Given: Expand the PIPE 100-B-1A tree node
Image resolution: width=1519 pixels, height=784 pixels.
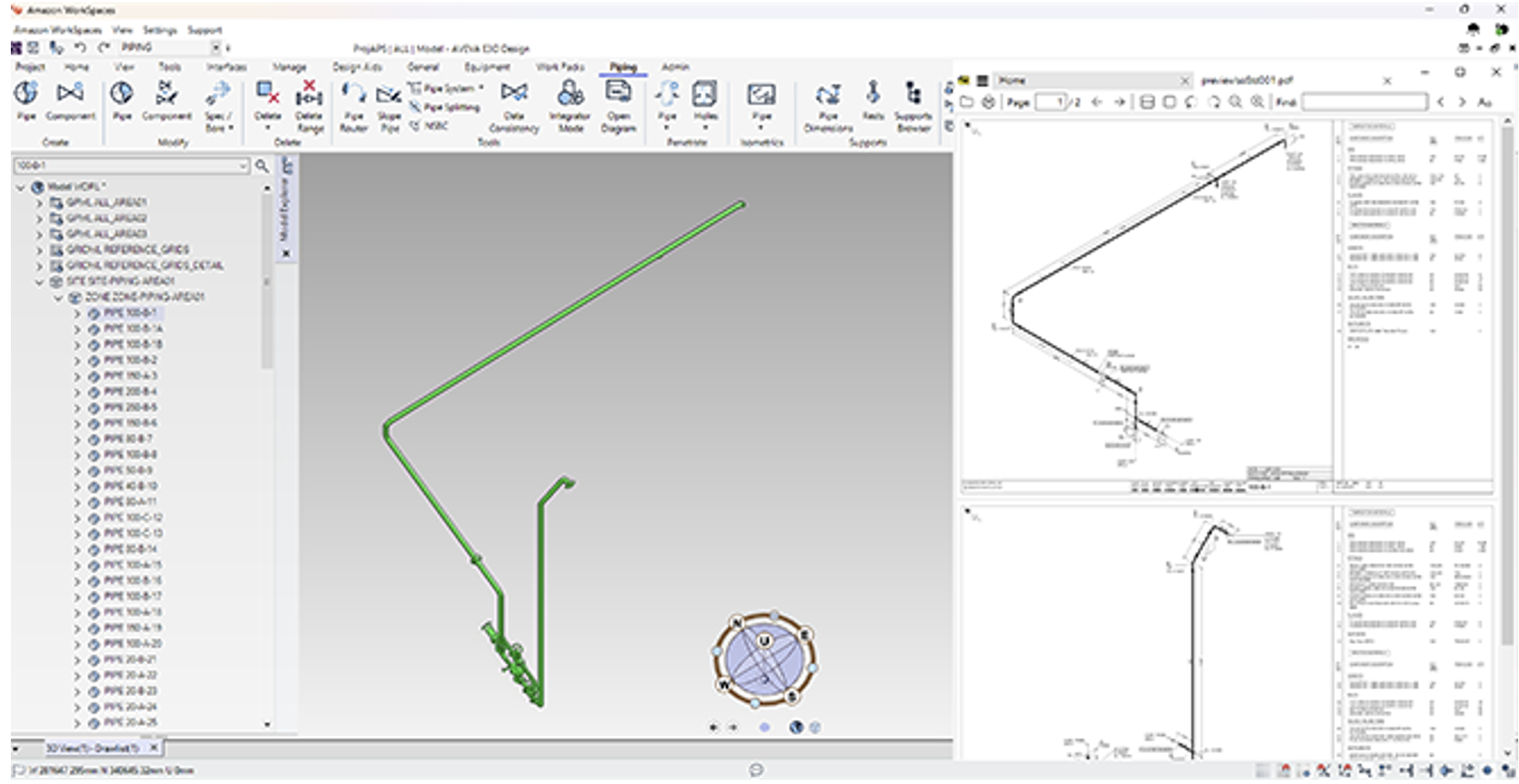Looking at the screenshot, I should 77,329.
